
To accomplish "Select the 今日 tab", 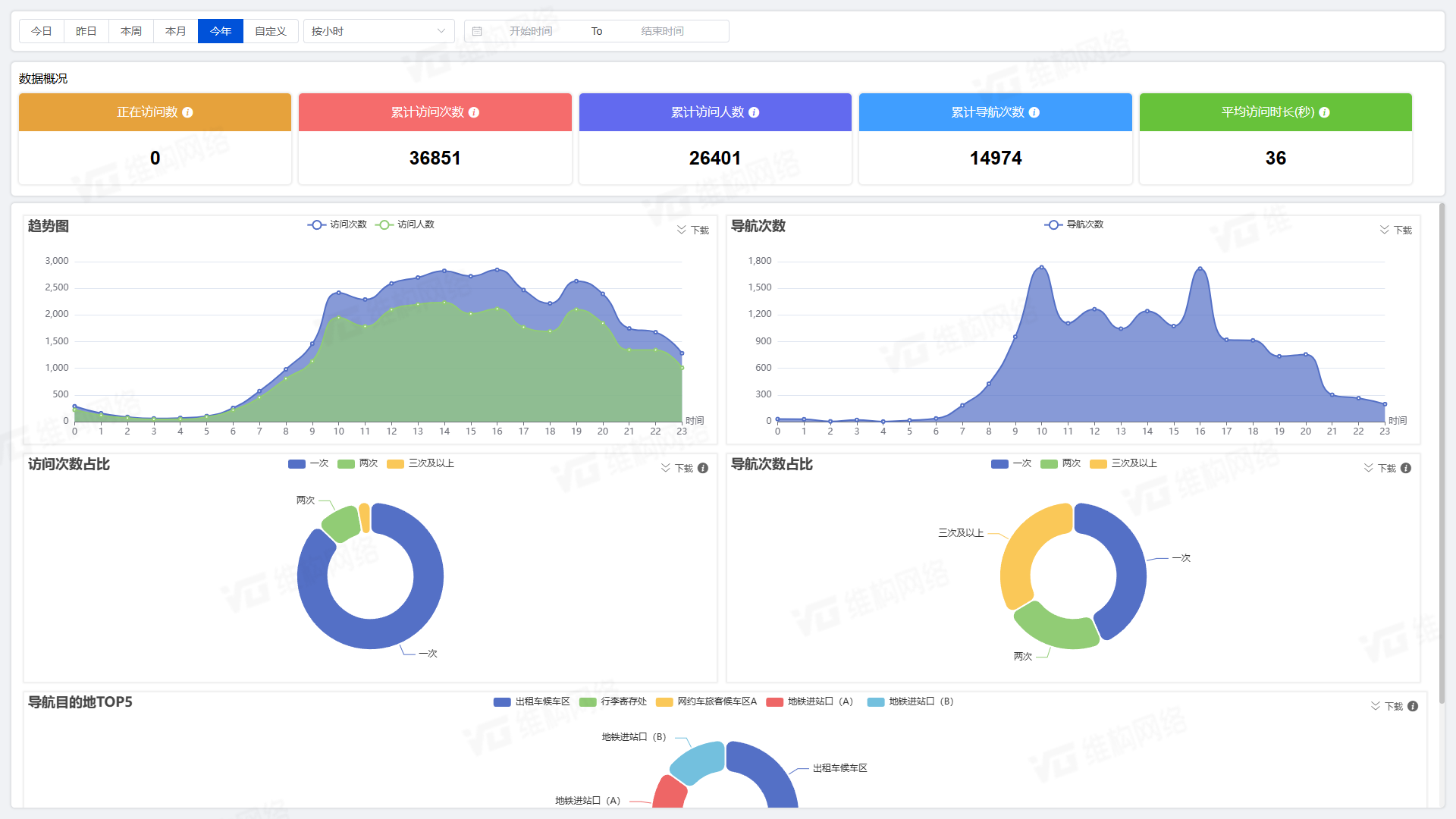I will click(x=42, y=31).
